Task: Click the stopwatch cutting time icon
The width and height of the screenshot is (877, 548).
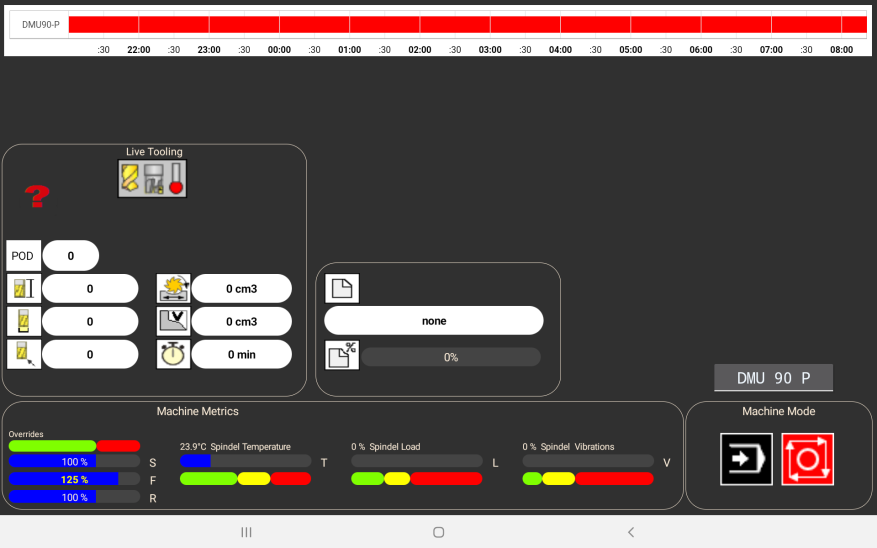Action: coord(173,355)
